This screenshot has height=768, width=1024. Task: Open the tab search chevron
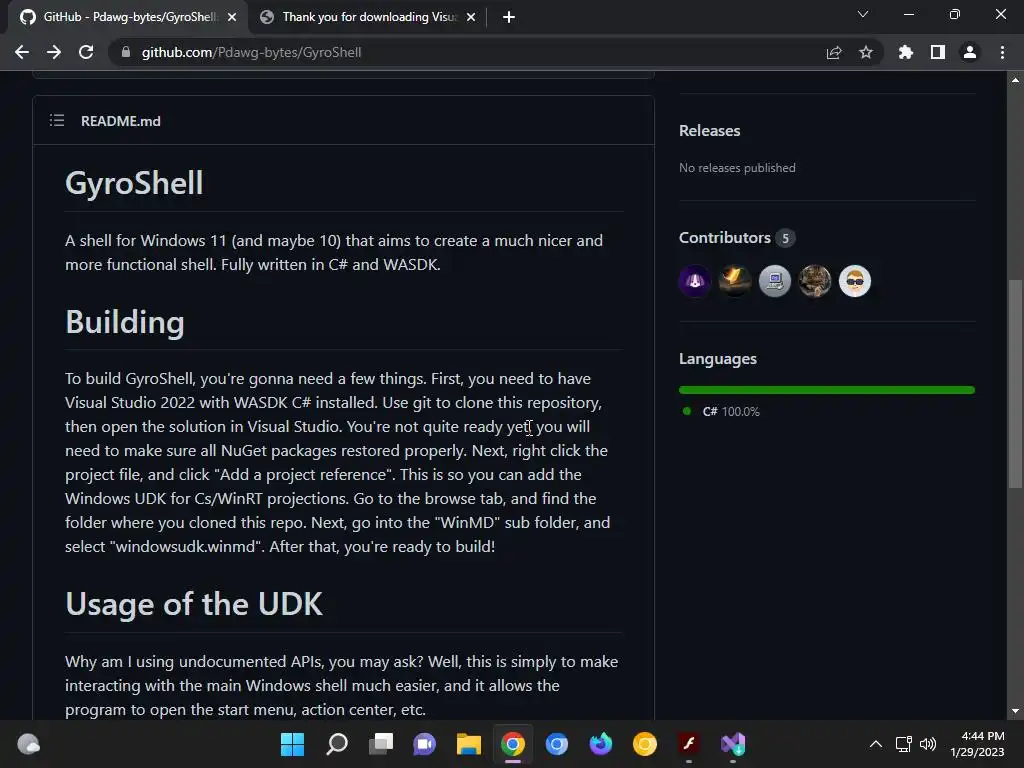(863, 14)
